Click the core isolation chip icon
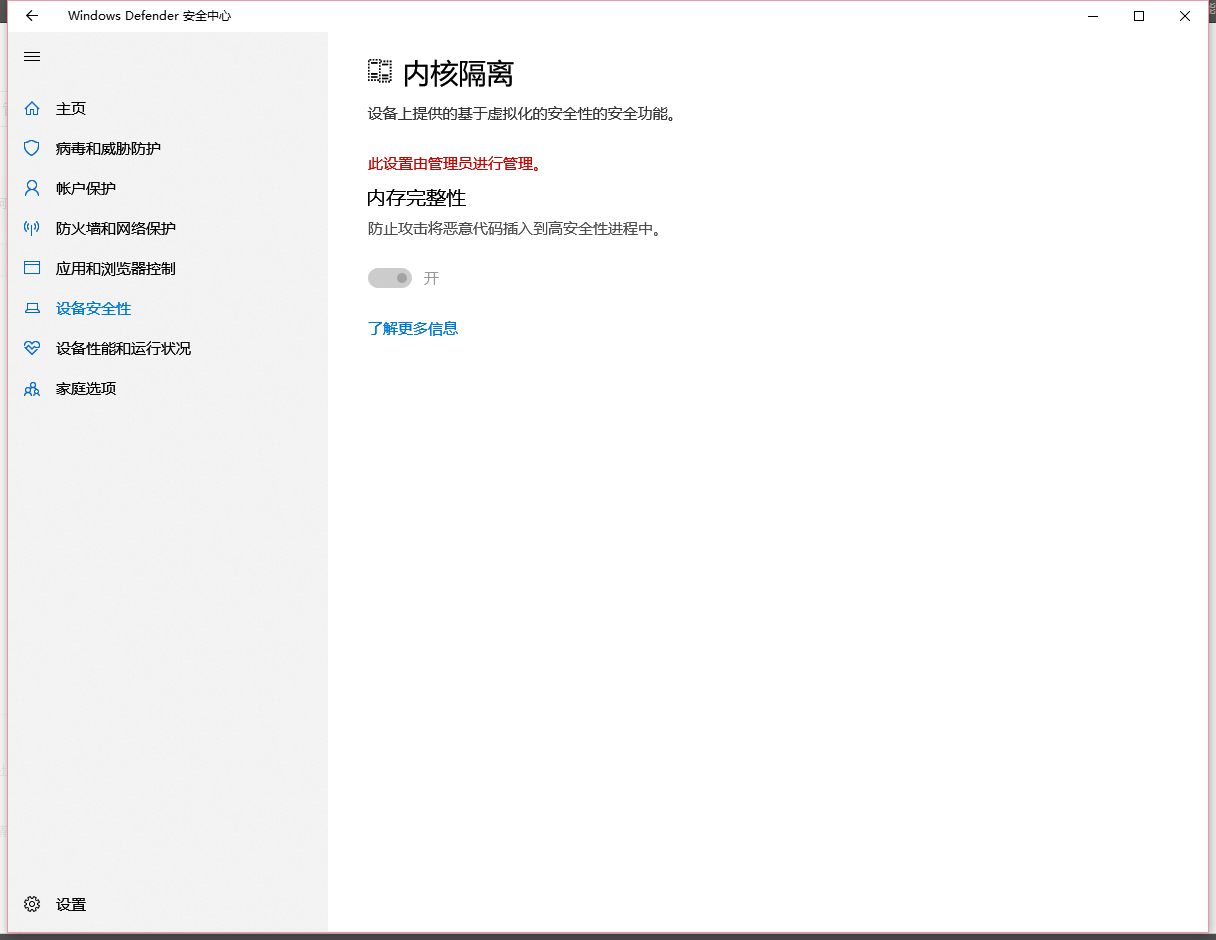The image size is (1216, 940). click(x=379, y=71)
